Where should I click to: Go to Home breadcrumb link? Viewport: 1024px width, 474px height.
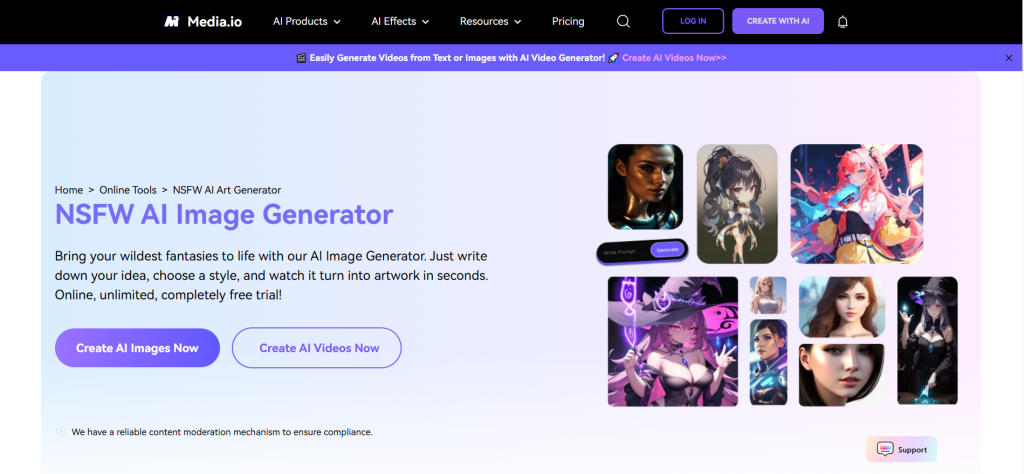pyautogui.click(x=69, y=190)
